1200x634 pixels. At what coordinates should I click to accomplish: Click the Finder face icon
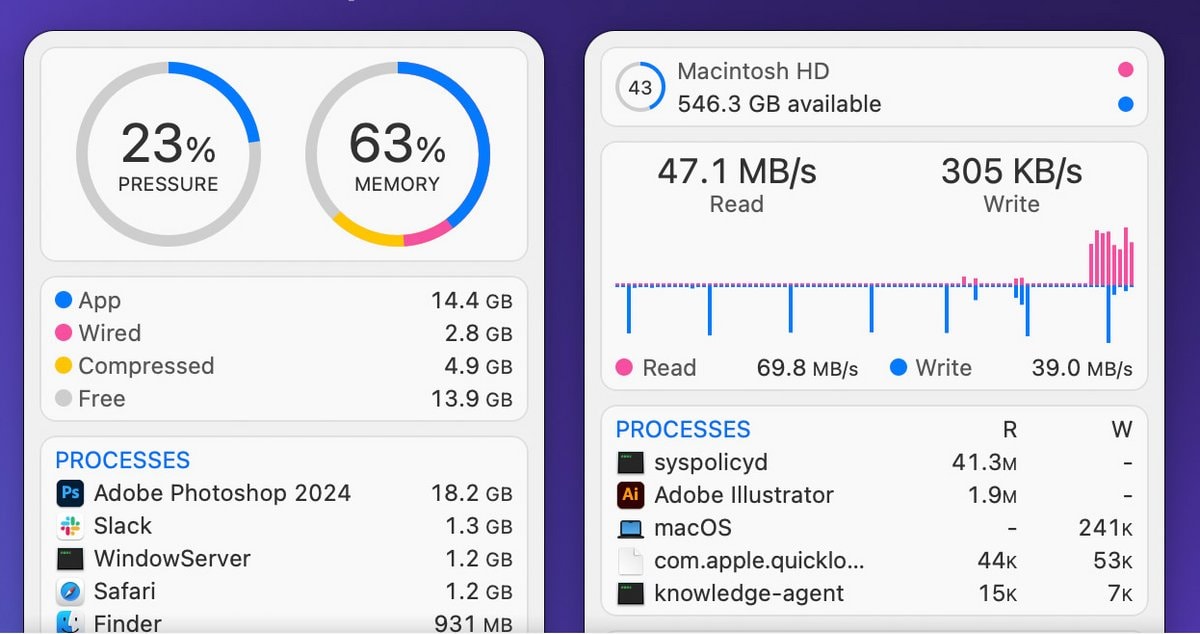tap(70, 622)
